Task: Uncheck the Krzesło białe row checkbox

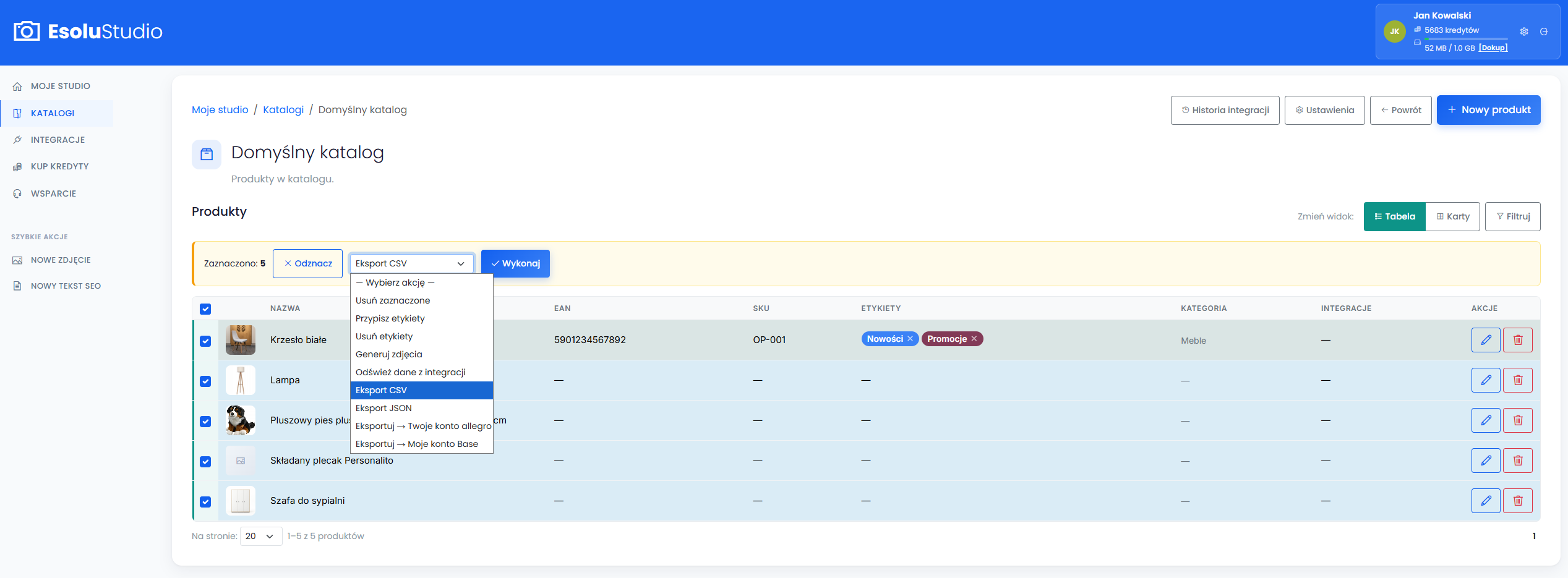Action: [205, 341]
